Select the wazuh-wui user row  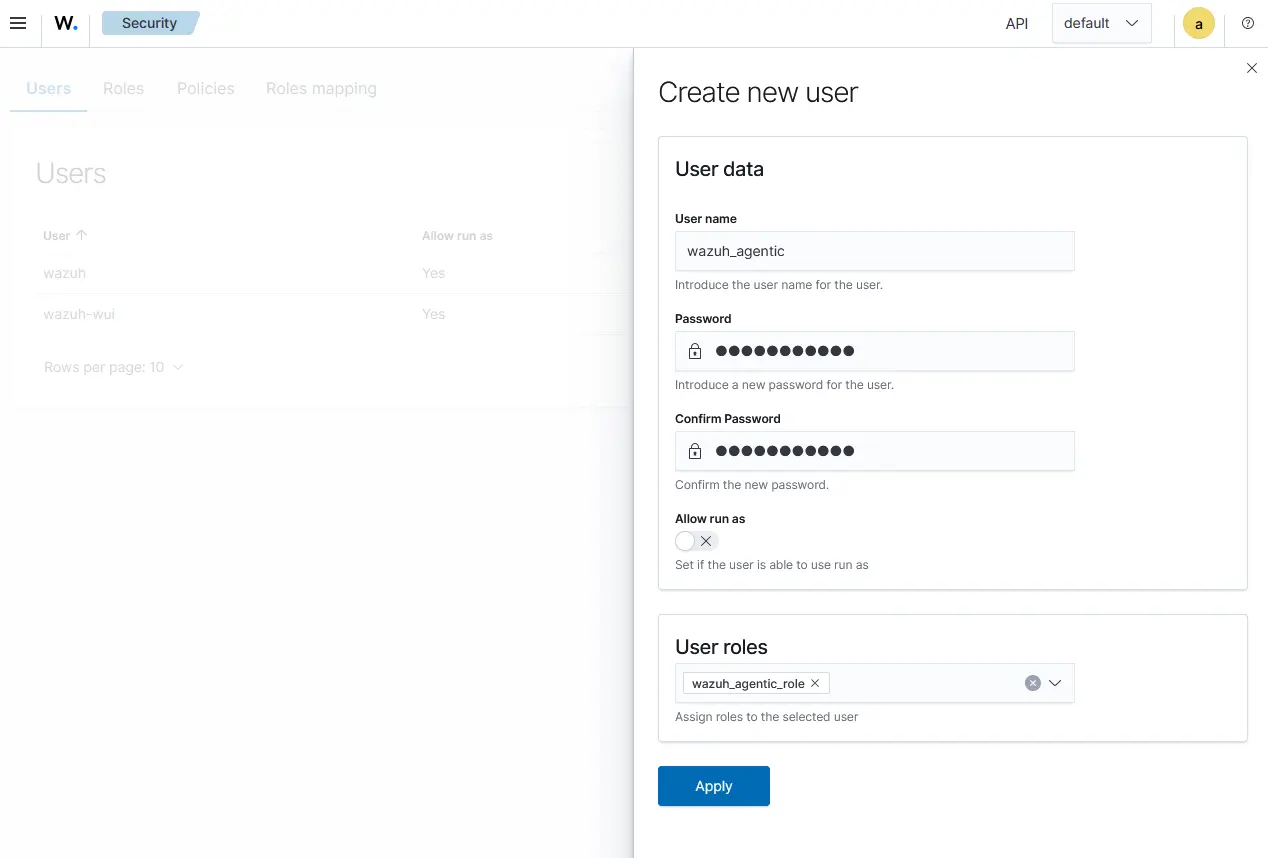(330, 314)
